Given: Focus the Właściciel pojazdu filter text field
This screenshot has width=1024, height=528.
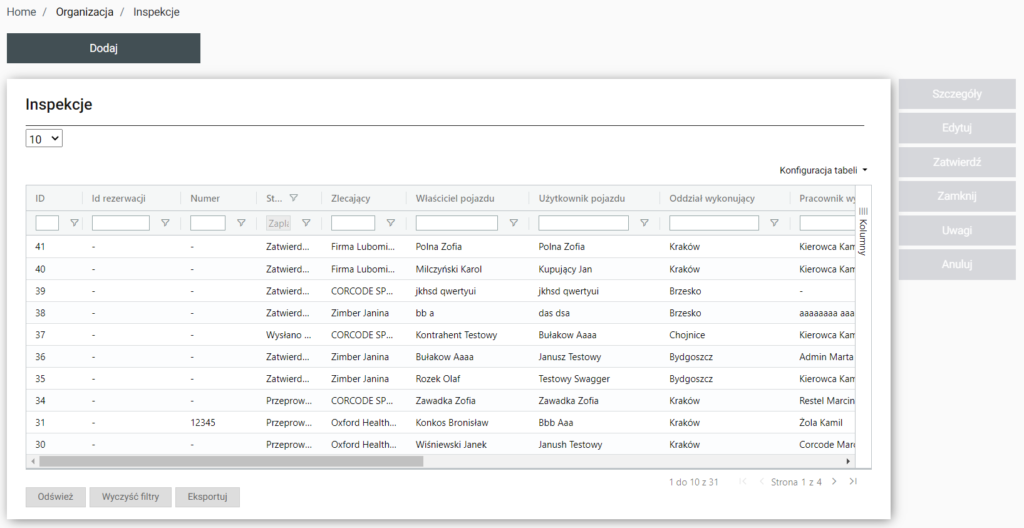Looking at the screenshot, I should click(456, 223).
